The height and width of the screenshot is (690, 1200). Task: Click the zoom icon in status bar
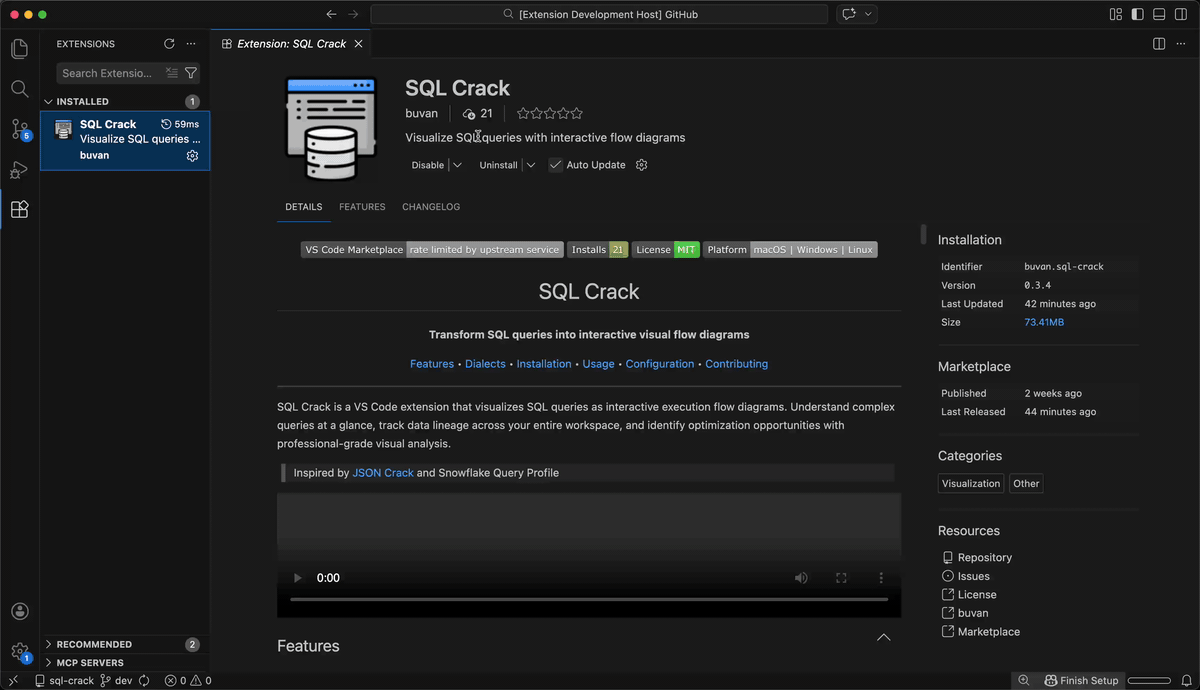click(1023, 680)
